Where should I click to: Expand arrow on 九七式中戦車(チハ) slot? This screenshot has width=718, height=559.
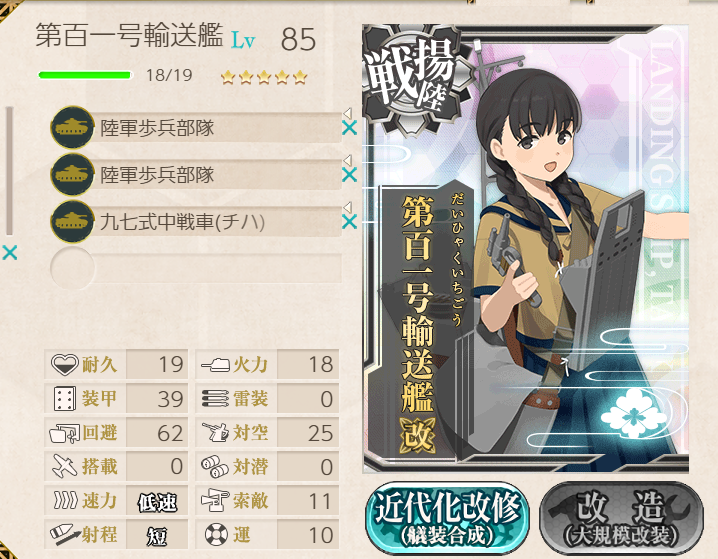tap(348, 207)
